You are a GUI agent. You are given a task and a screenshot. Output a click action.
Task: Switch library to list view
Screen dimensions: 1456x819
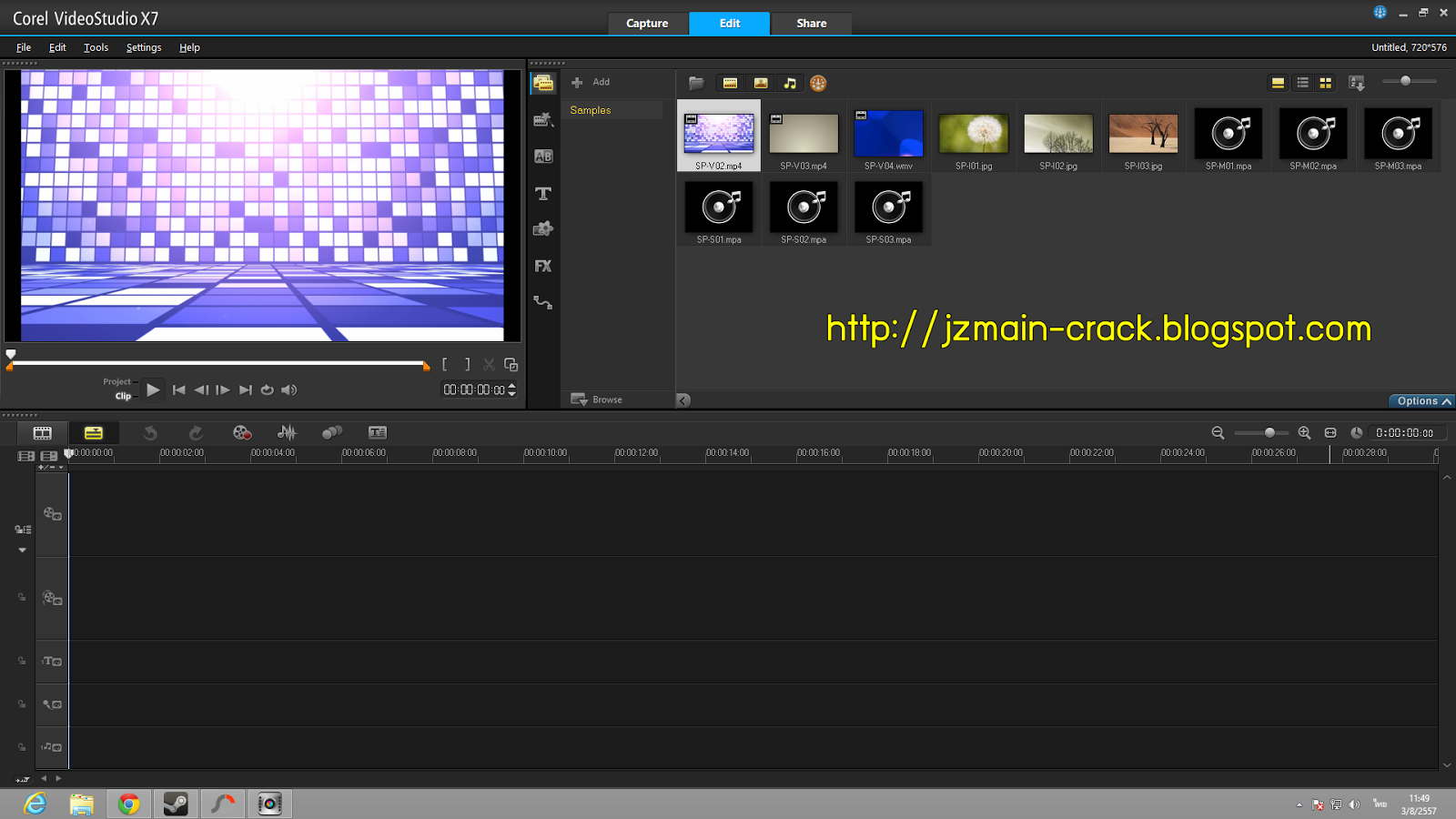pyautogui.click(x=1302, y=83)
